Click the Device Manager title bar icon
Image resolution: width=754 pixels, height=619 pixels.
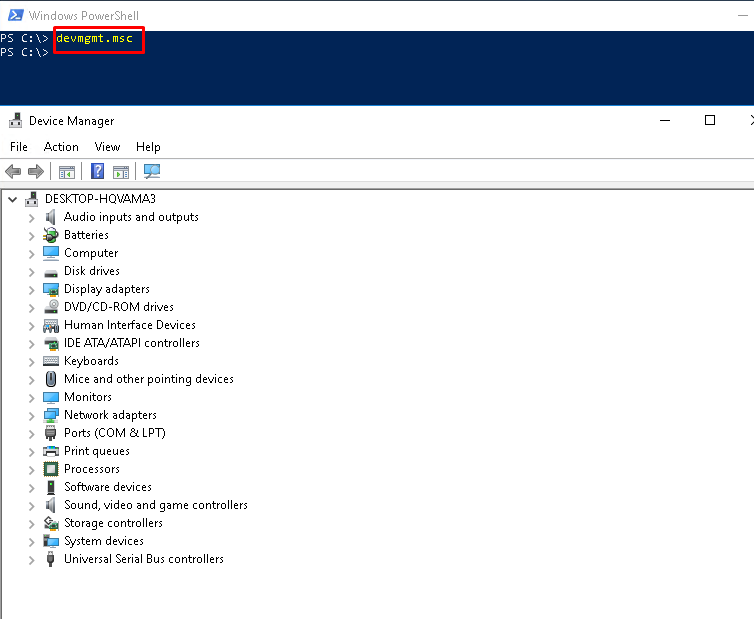[15, 121]
